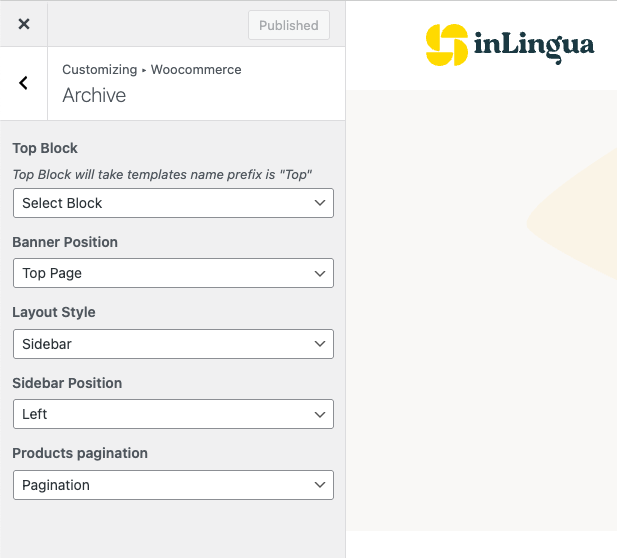Click the chevron beside the Sidebar layout value
This screenshot has width=617, height=558.
click(320, 344)
